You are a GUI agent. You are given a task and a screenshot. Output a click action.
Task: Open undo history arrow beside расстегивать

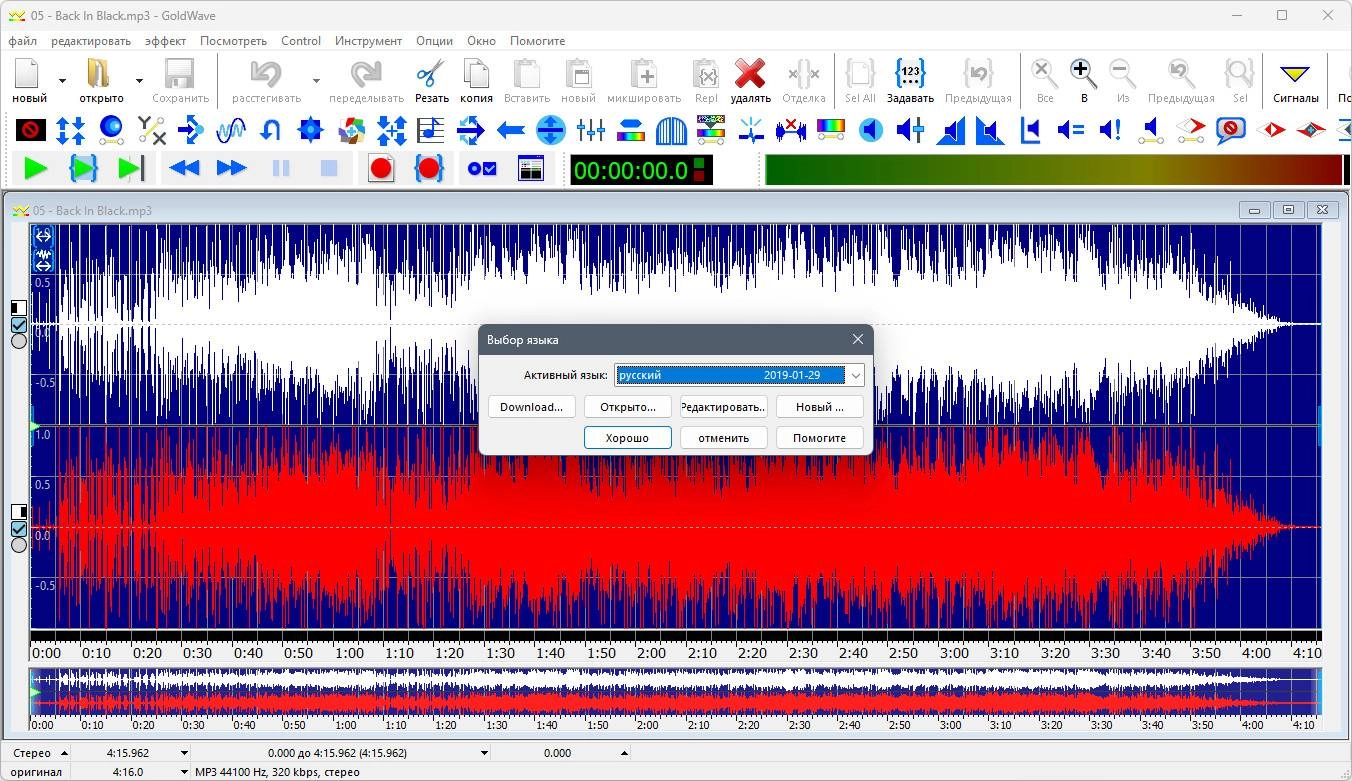point(316,81)
